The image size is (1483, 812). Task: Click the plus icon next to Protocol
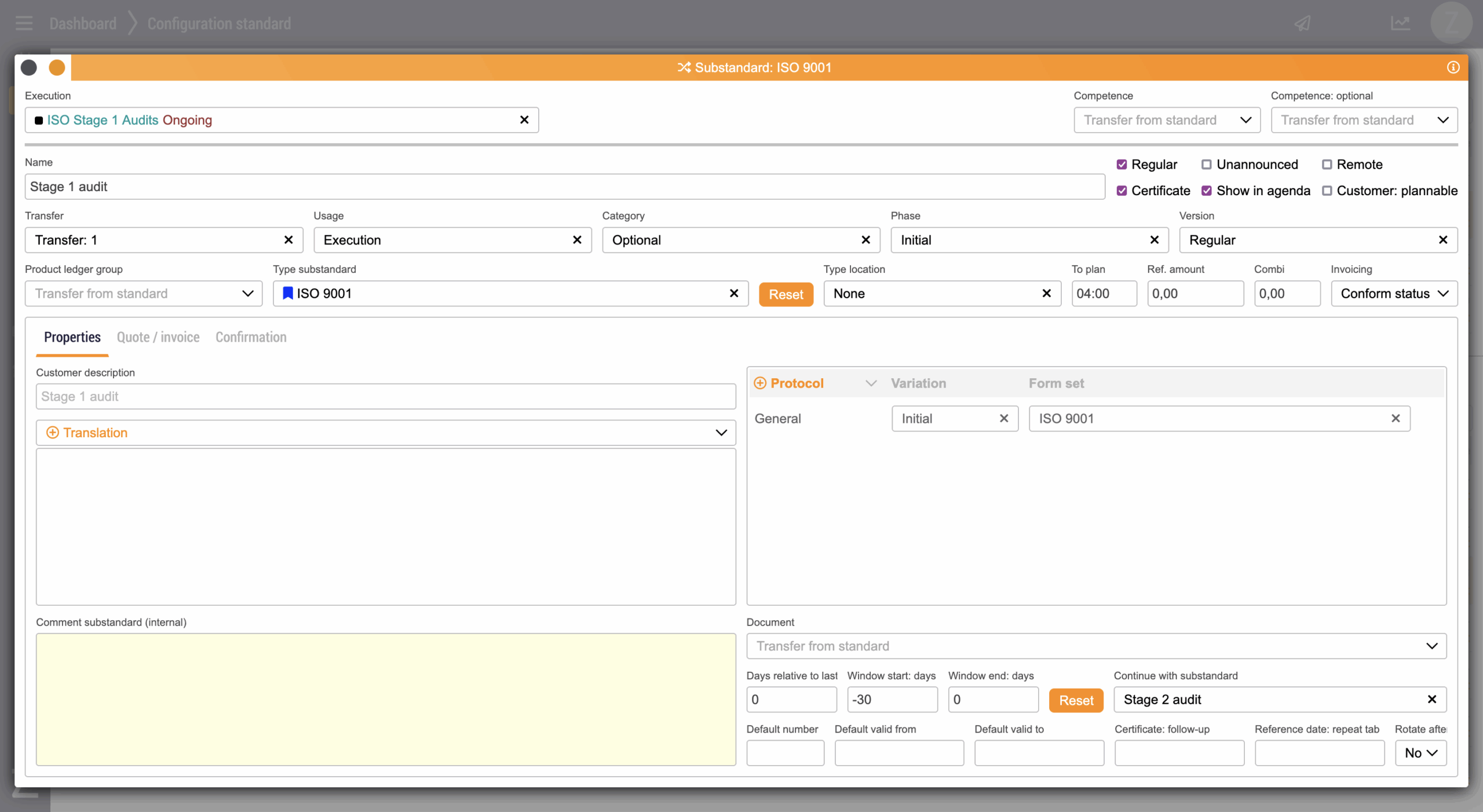point(760,383)
